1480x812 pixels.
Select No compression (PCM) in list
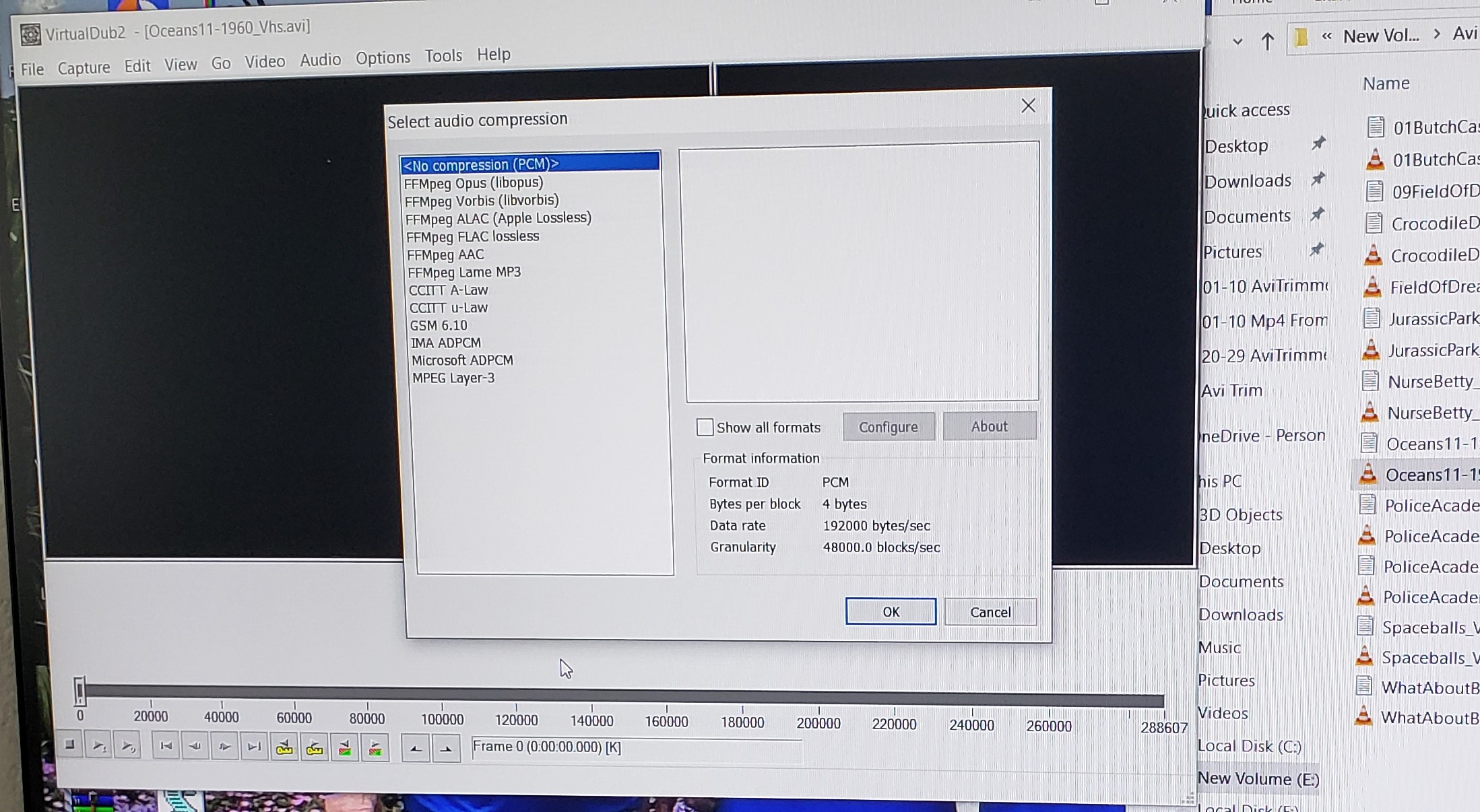(x=529, y=164)
